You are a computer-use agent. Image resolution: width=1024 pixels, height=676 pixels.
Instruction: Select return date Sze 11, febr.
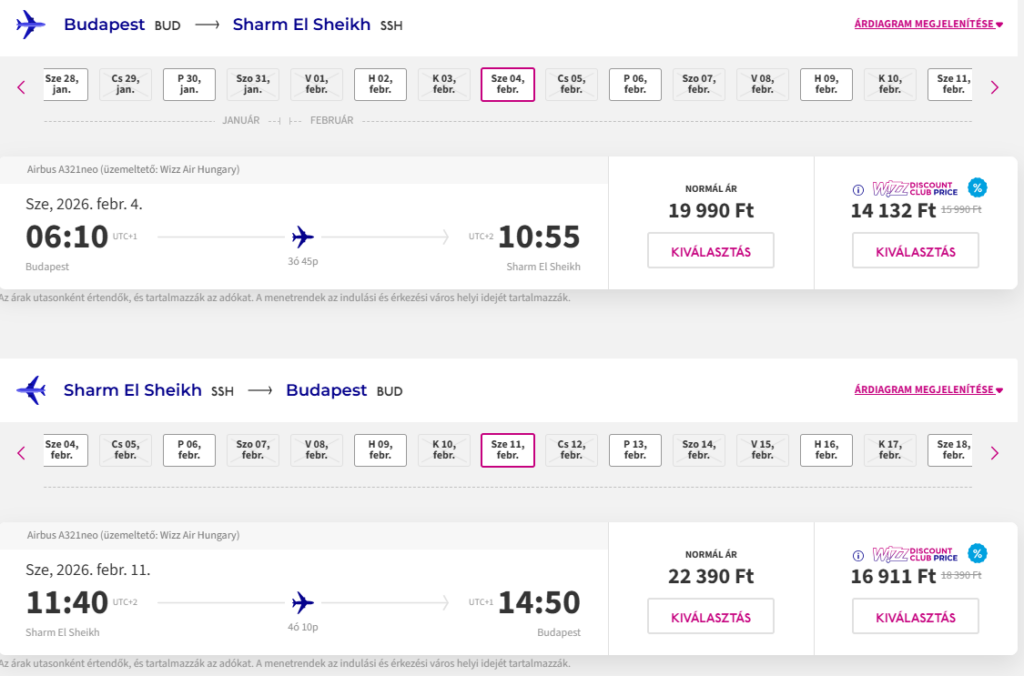(507, 450)
